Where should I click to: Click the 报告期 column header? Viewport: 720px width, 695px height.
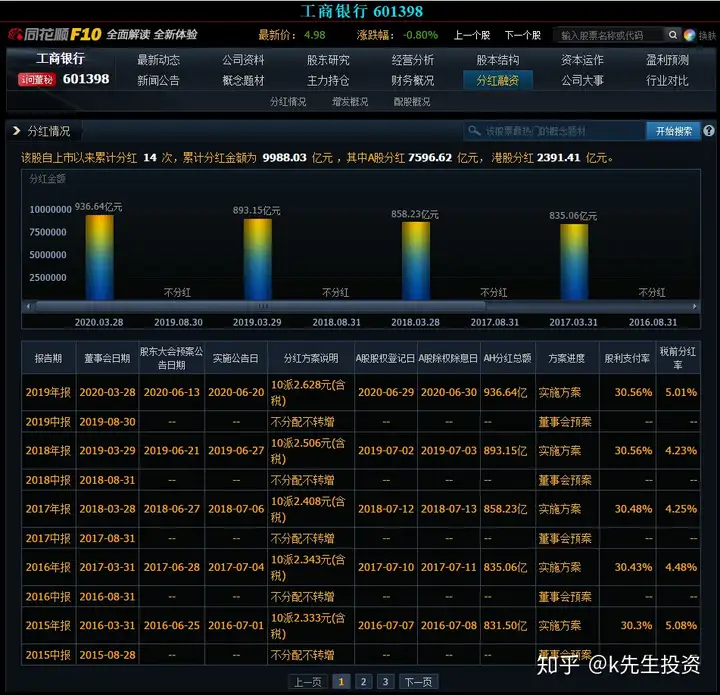point(49,358)
